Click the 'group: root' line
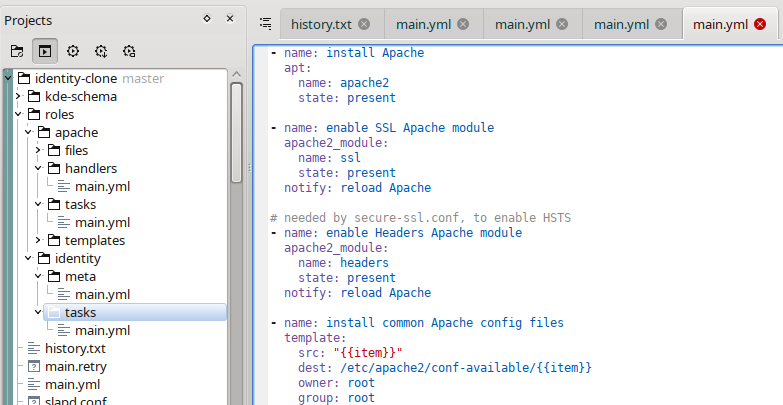 tap(337, 397)
